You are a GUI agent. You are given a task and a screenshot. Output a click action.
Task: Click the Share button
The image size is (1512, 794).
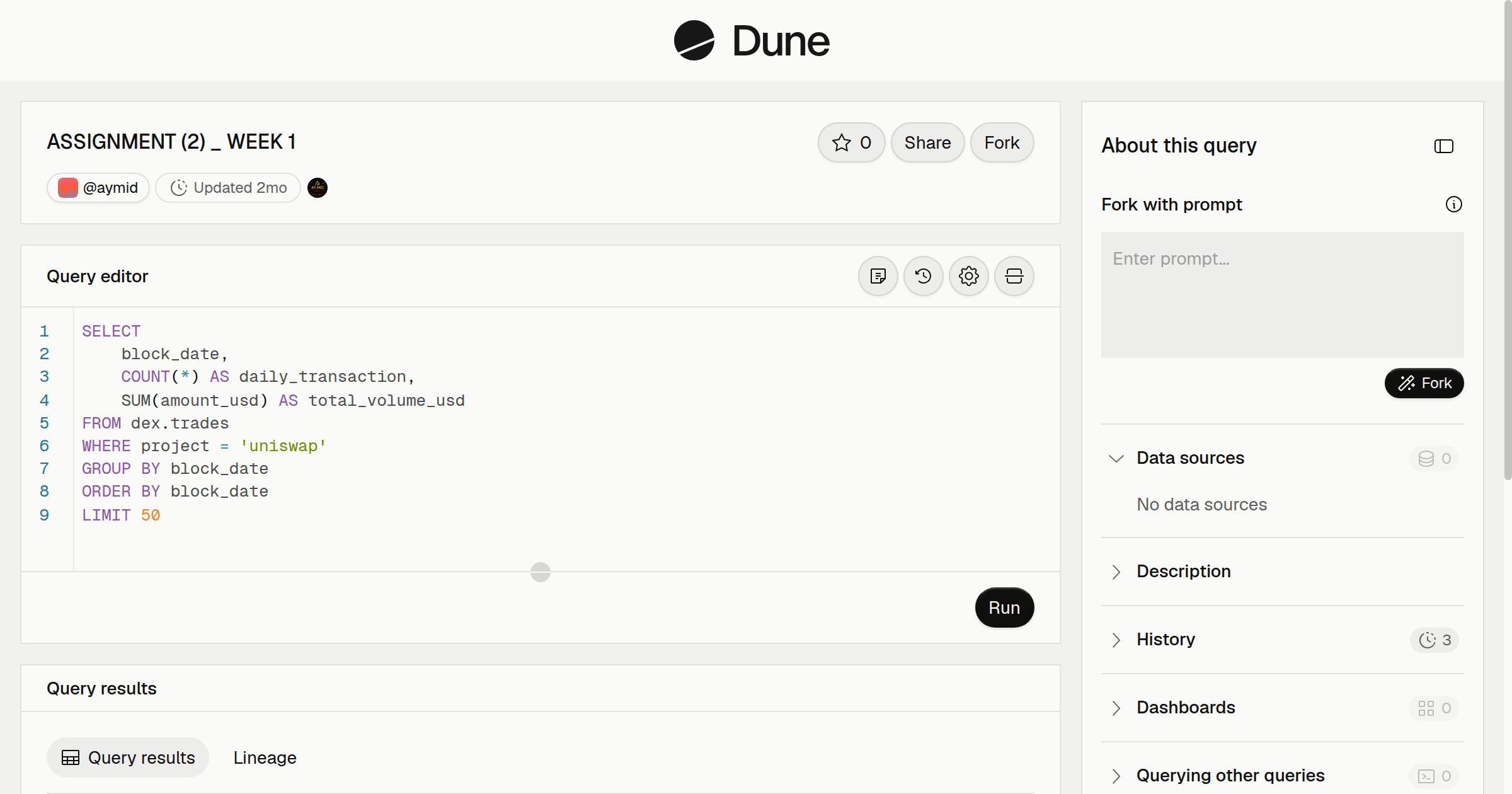coord(927,142)
